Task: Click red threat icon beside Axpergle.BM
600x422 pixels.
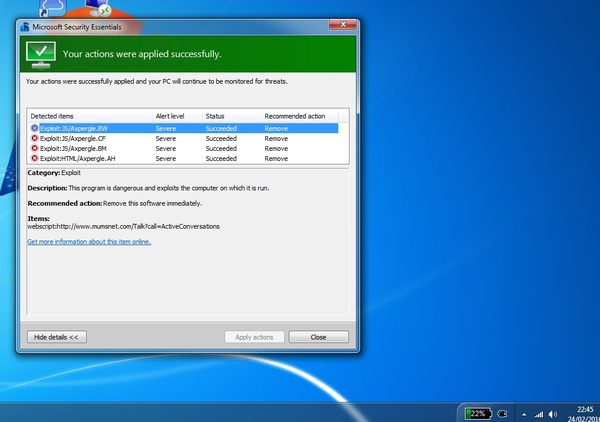Action: click(x=34, y=148)
